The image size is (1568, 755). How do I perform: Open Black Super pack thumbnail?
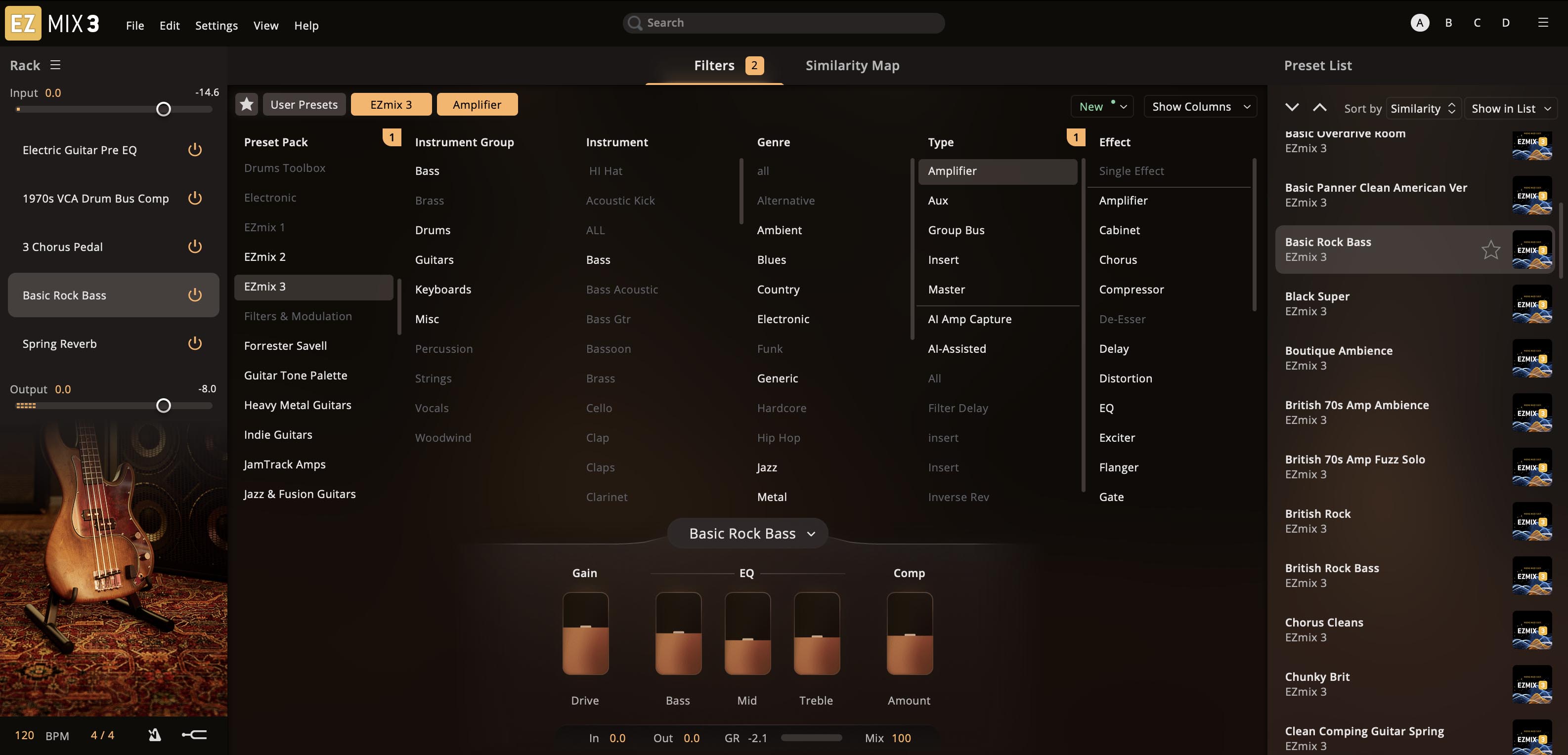pyautogui.click(x=1531, y=304)
